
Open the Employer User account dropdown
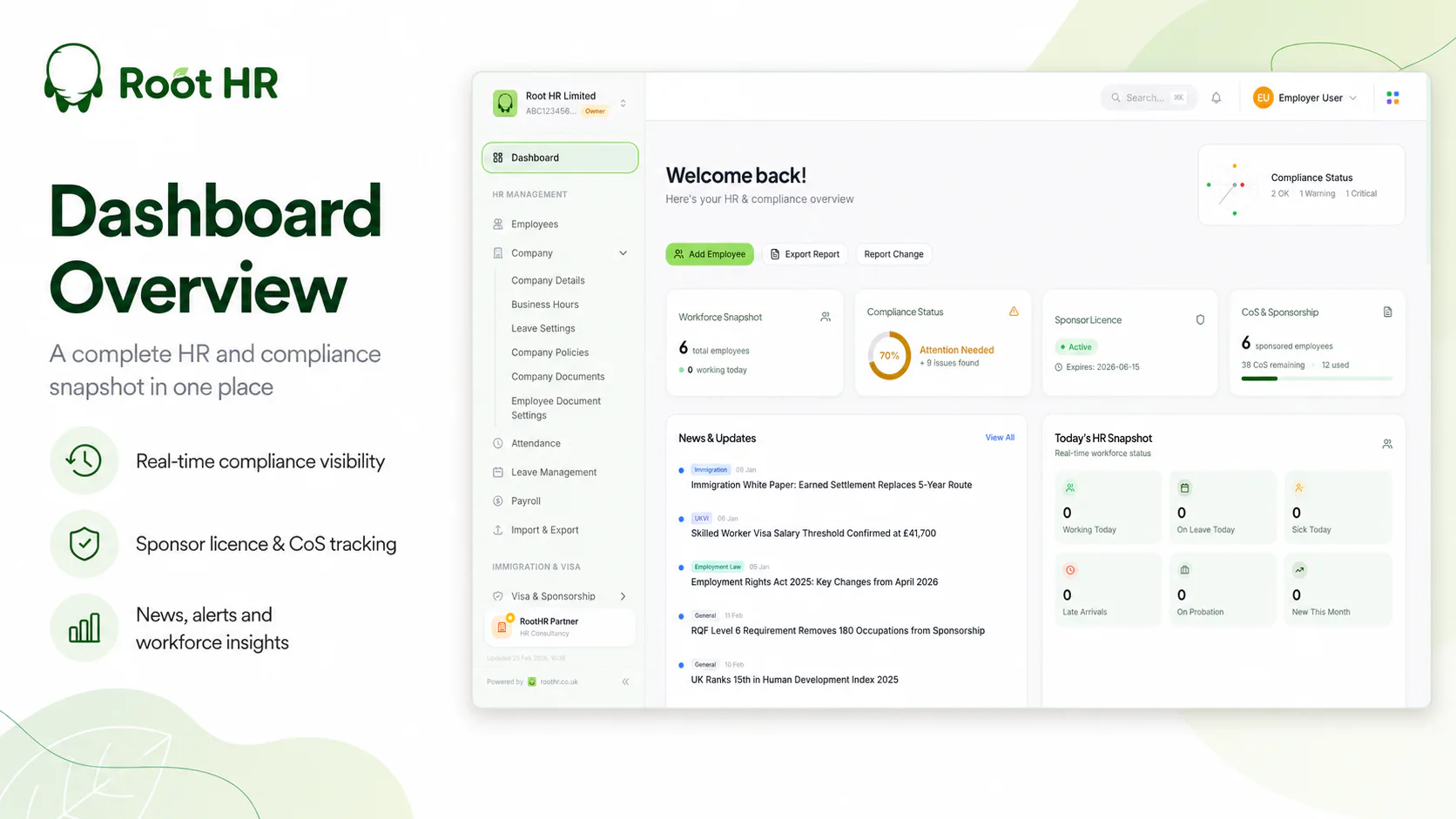(1304, 98)
